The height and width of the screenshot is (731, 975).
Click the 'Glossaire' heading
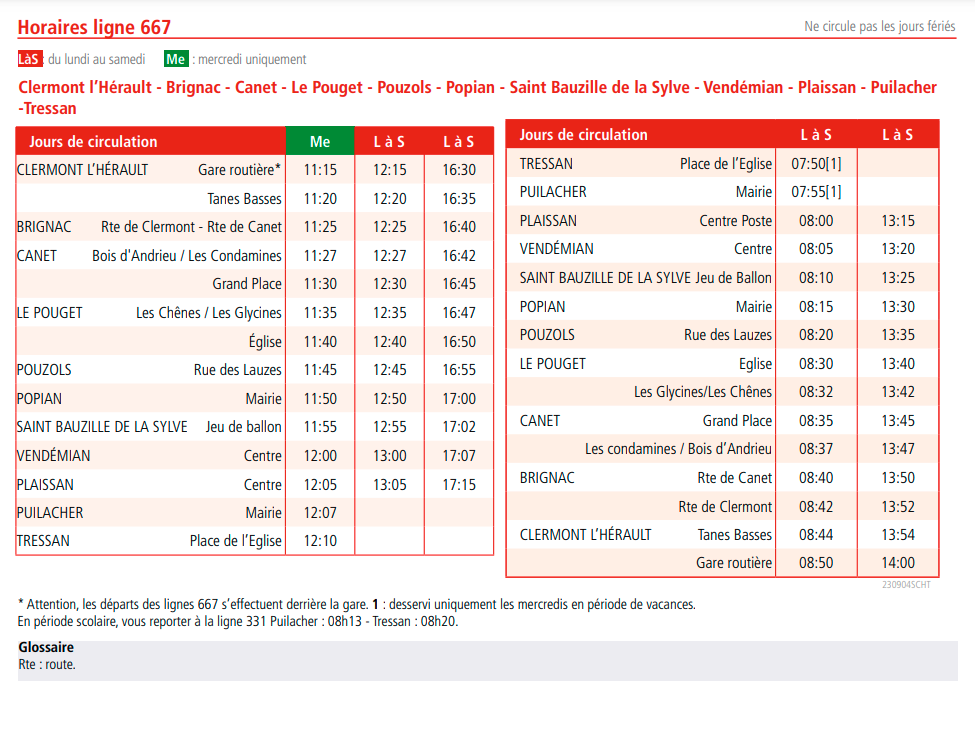46,647
